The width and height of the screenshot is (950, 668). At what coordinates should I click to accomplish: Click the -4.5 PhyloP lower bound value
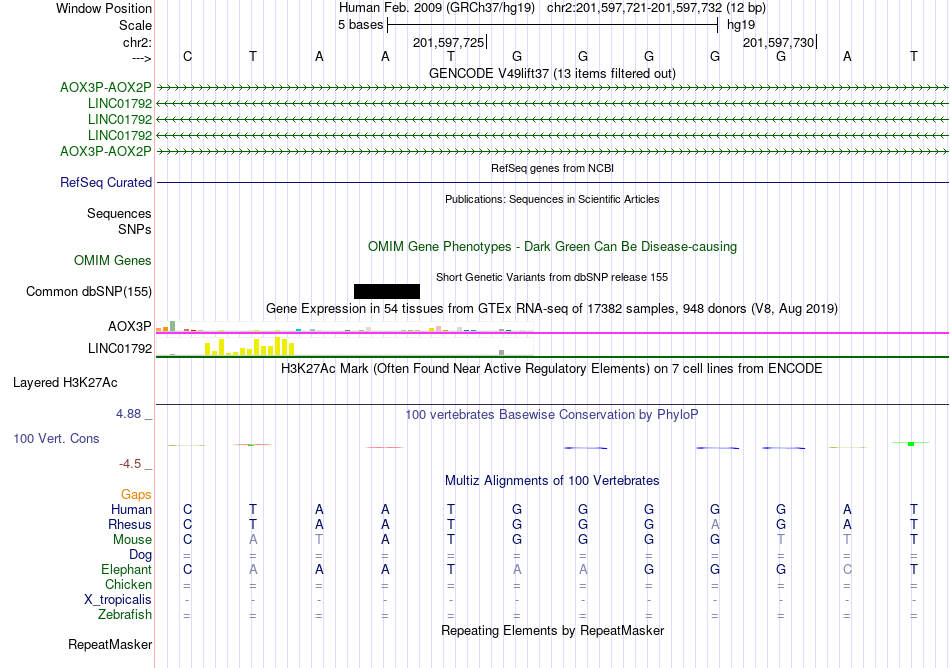click(x=130, y=464)
